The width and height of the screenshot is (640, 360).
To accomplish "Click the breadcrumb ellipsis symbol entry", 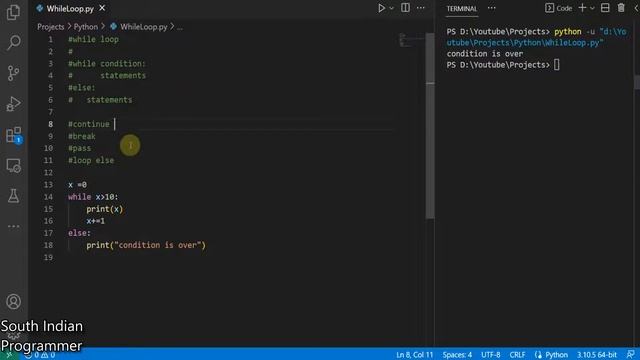I will (x=180, y=27).
